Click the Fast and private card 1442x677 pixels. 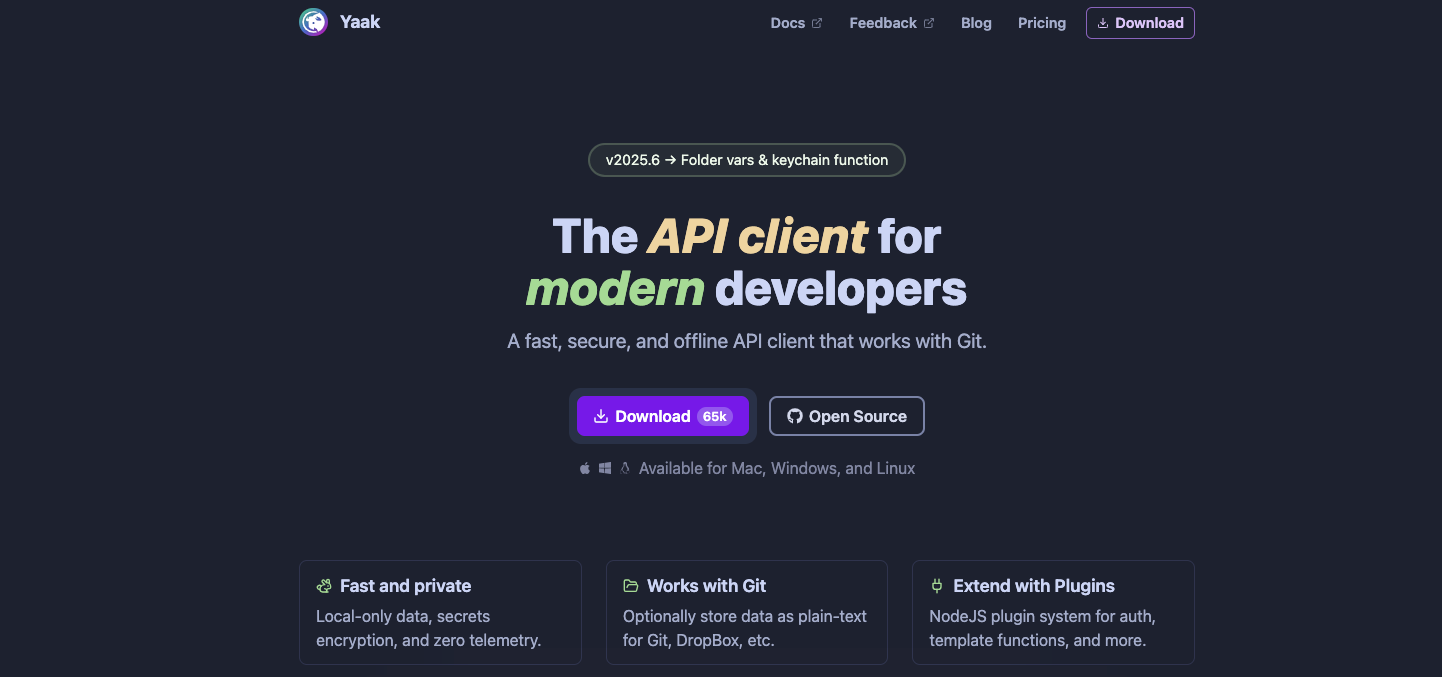tap(440, 612)
